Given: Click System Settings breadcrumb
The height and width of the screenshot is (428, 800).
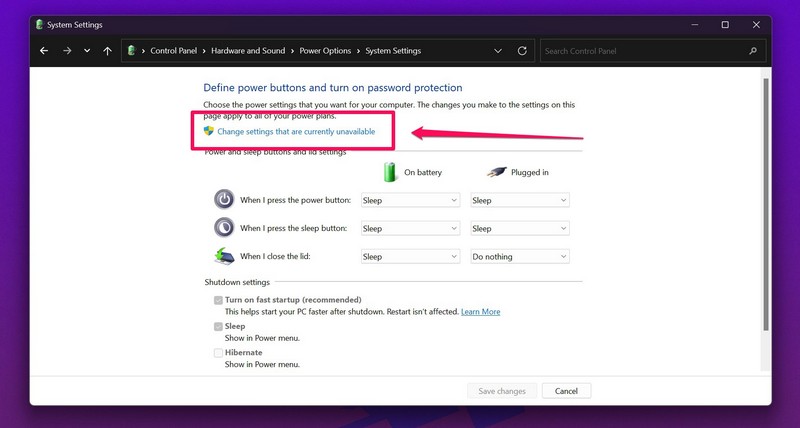Looking at the screenshot, I should coord(393,51).
